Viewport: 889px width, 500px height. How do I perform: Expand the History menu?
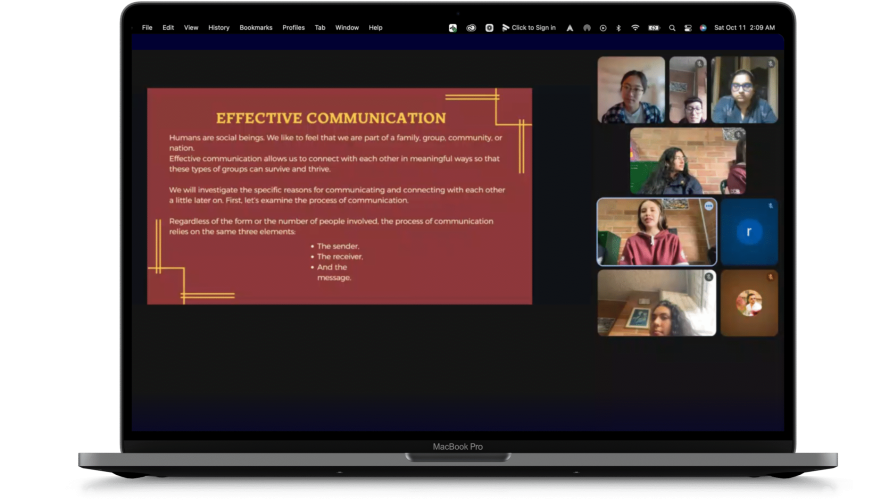(x=219, y=28)
